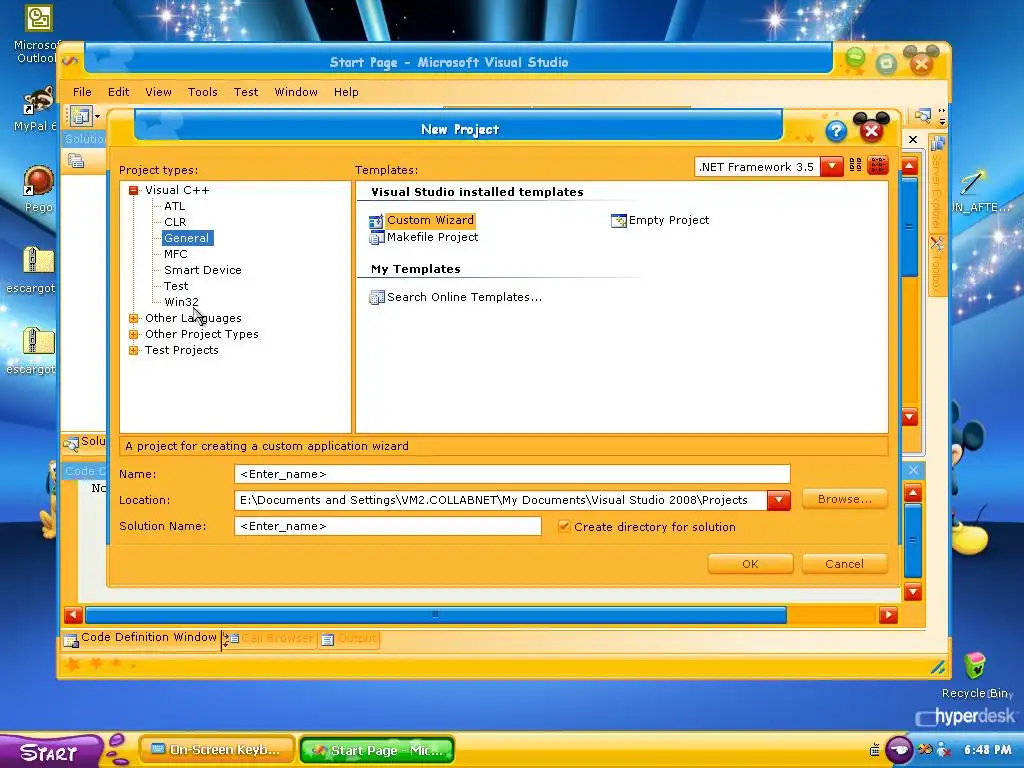The image size is (1024, 768).
Task: Open the Test menu
Action: point(246,92)
